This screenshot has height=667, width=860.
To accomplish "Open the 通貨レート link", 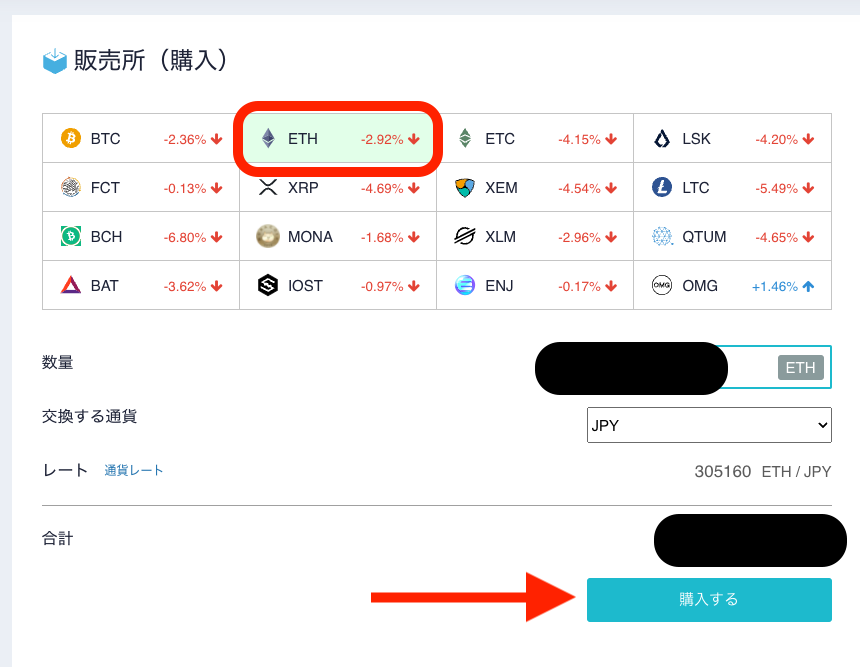I will pos(134,471).
